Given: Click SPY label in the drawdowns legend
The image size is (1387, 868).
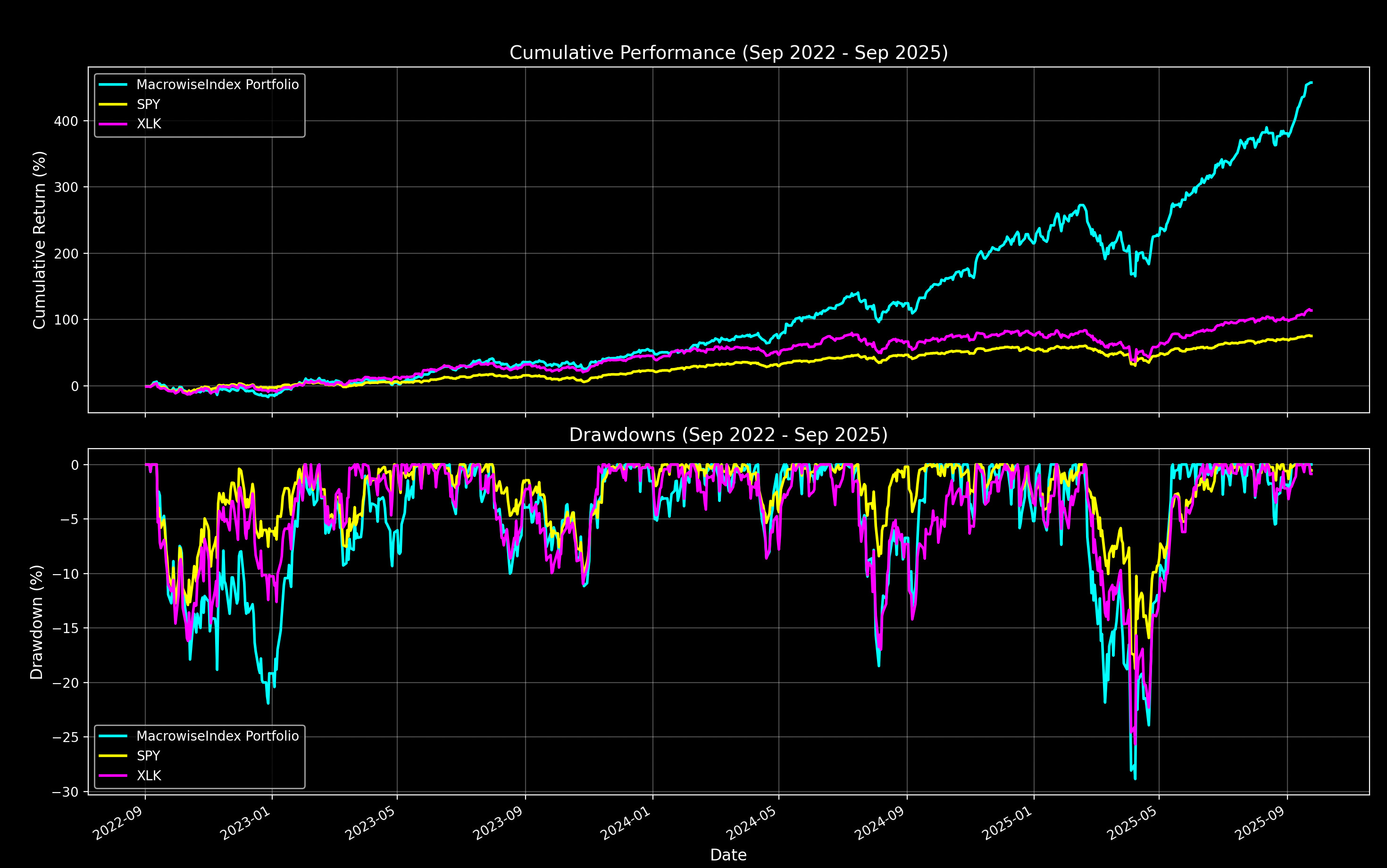Looking at the screenshot, I should 148,756.
